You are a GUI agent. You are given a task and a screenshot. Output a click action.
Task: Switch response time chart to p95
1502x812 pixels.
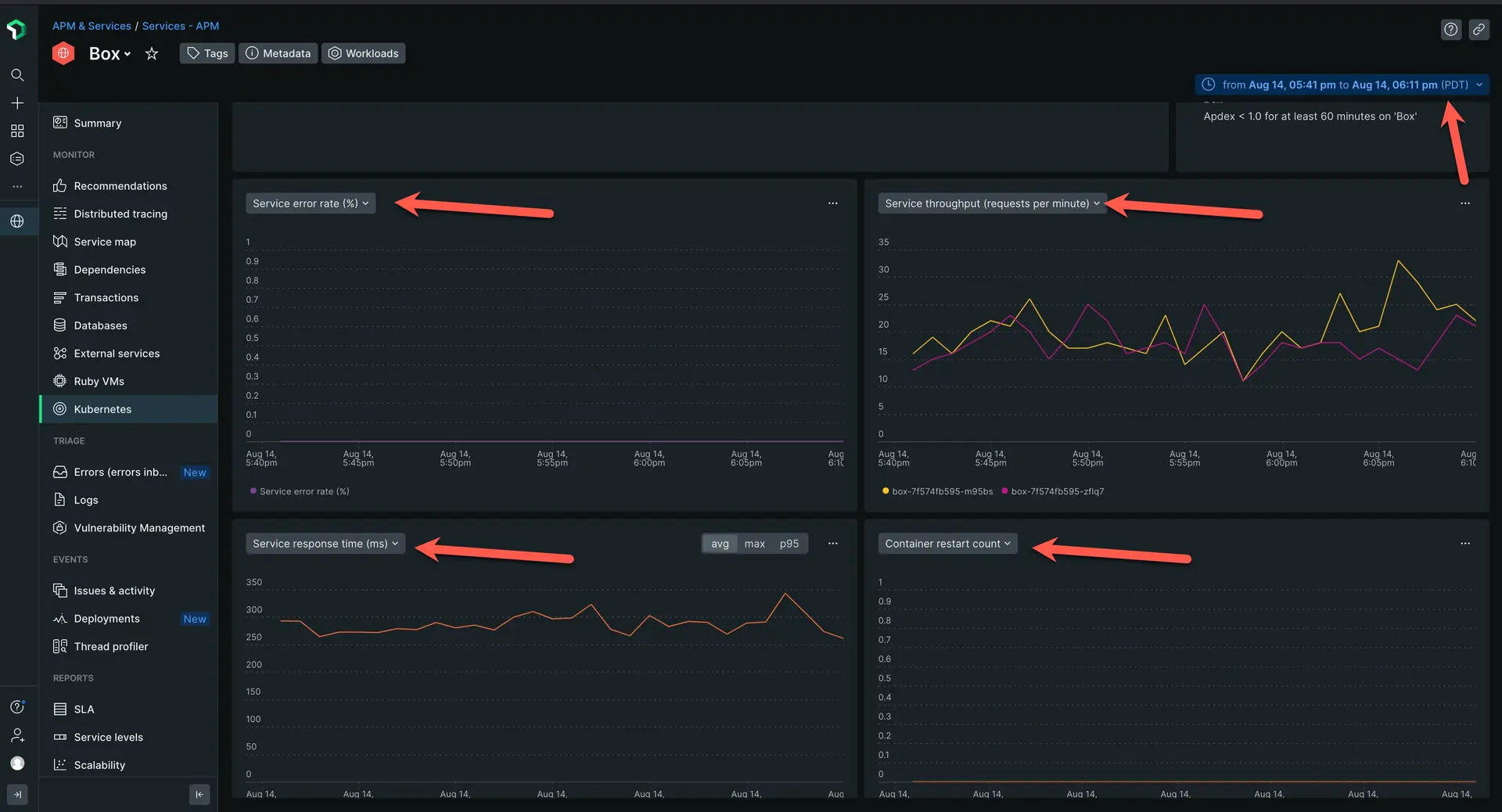click(789, 544)
